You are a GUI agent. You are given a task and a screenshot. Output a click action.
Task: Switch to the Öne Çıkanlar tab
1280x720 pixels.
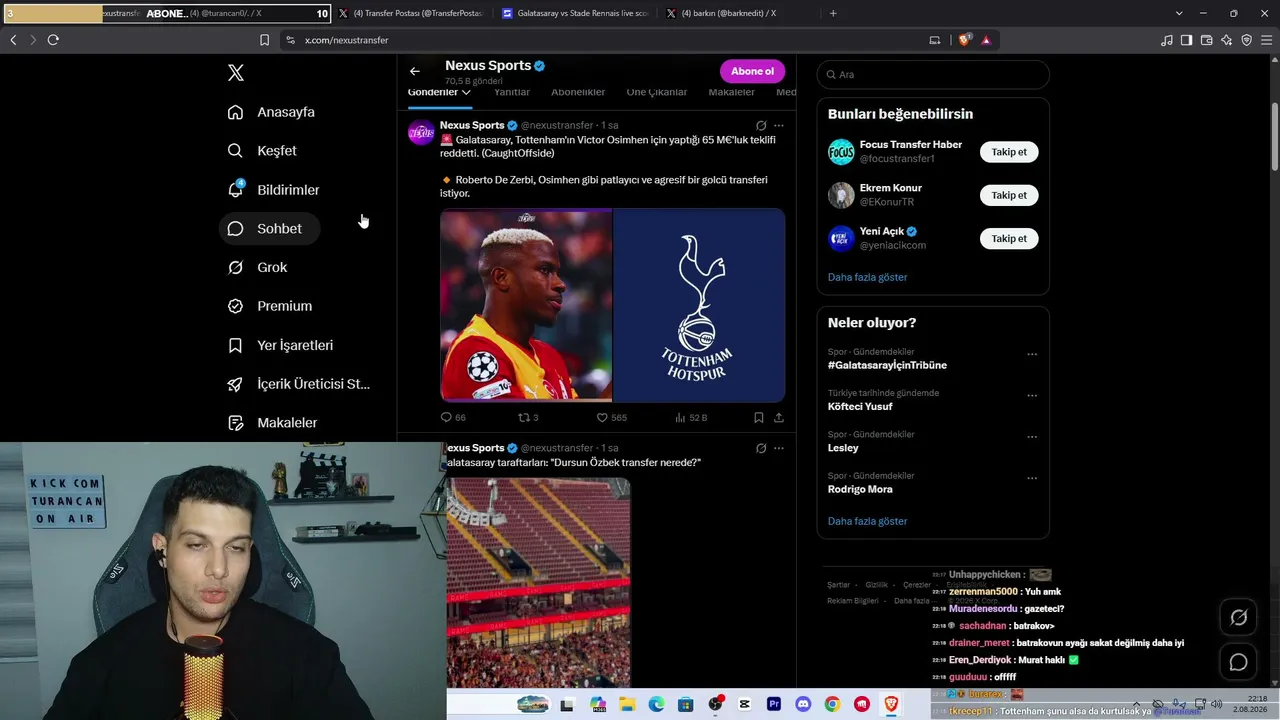[657, 92]
